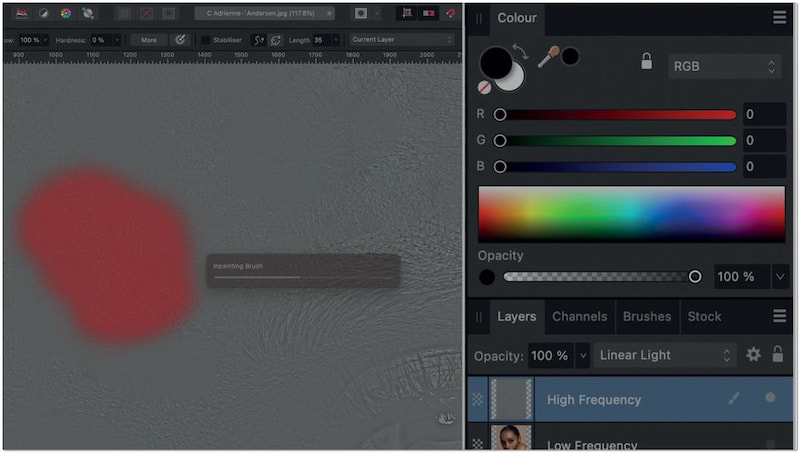Click the lock icon beside RGB selector
The image size is (800, 453).
coord(647,62)
